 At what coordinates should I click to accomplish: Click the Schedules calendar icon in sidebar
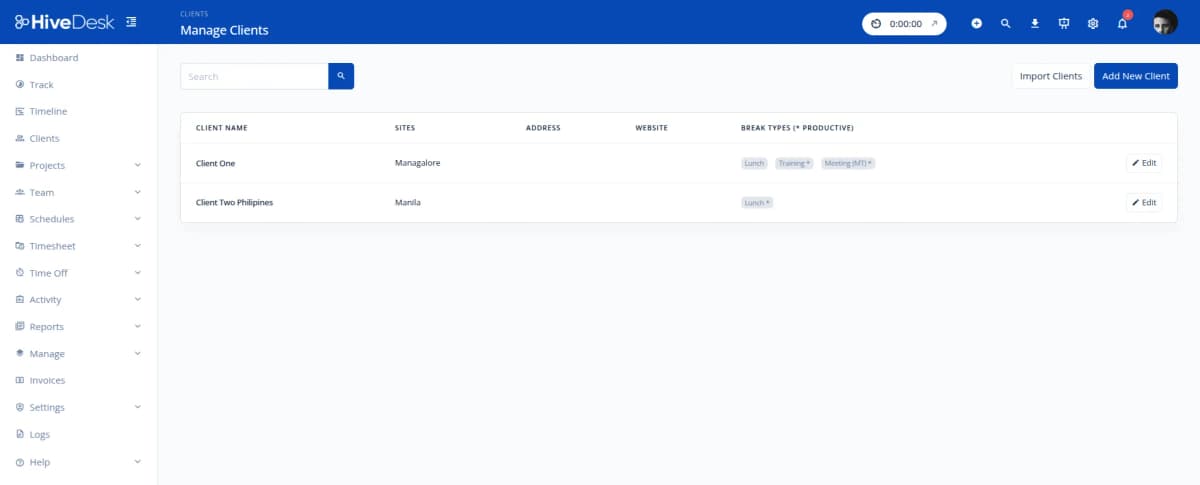(20, 219)
